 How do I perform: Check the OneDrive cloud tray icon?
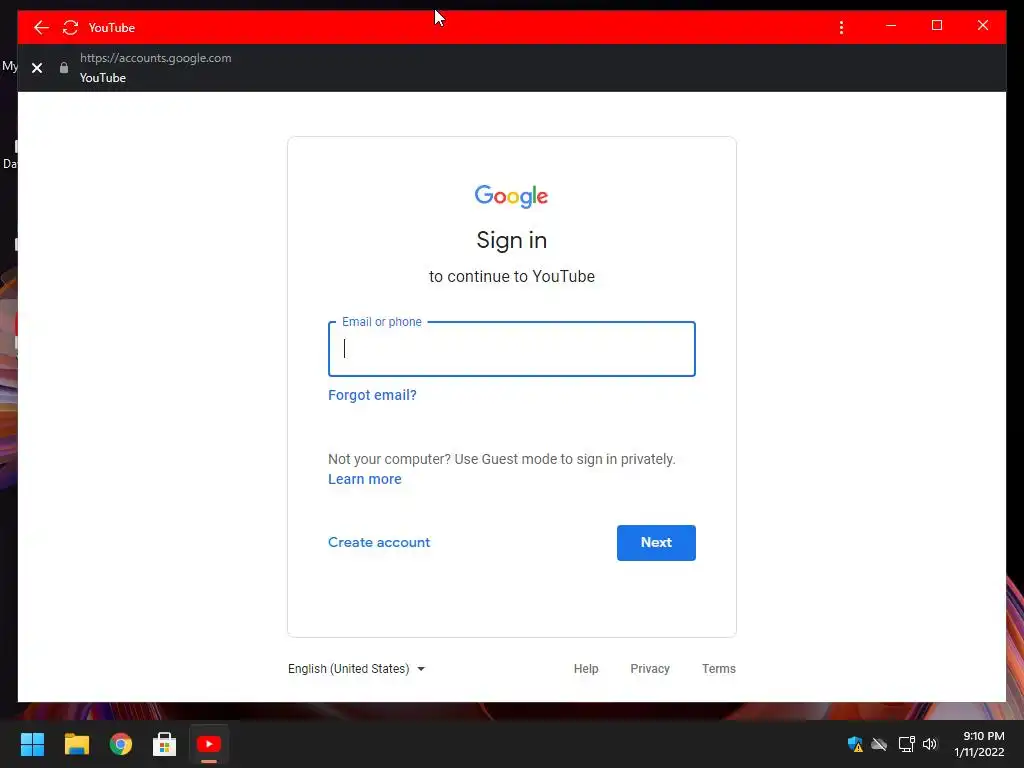pyautogui.click(x=880, y=744)
